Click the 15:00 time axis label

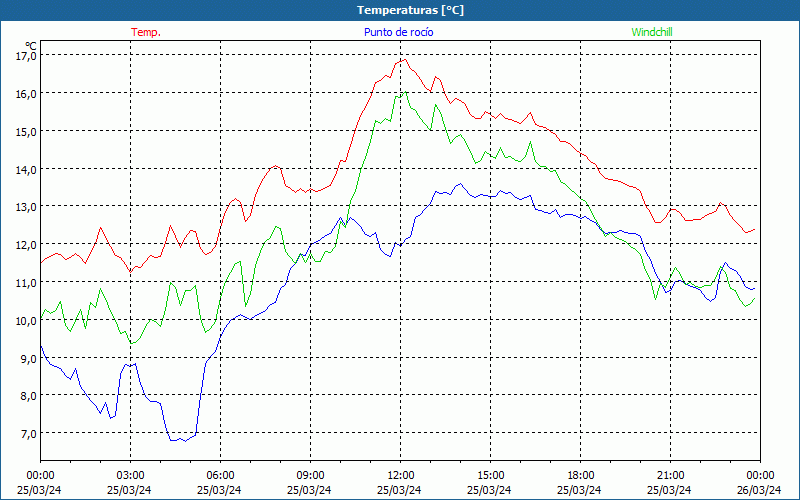[490, 476]
